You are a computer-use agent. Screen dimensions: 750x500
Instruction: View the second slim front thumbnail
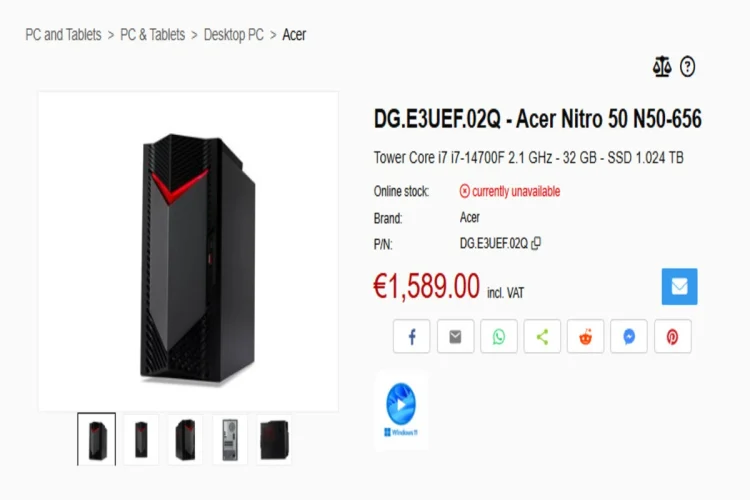[x=141, y=440]
